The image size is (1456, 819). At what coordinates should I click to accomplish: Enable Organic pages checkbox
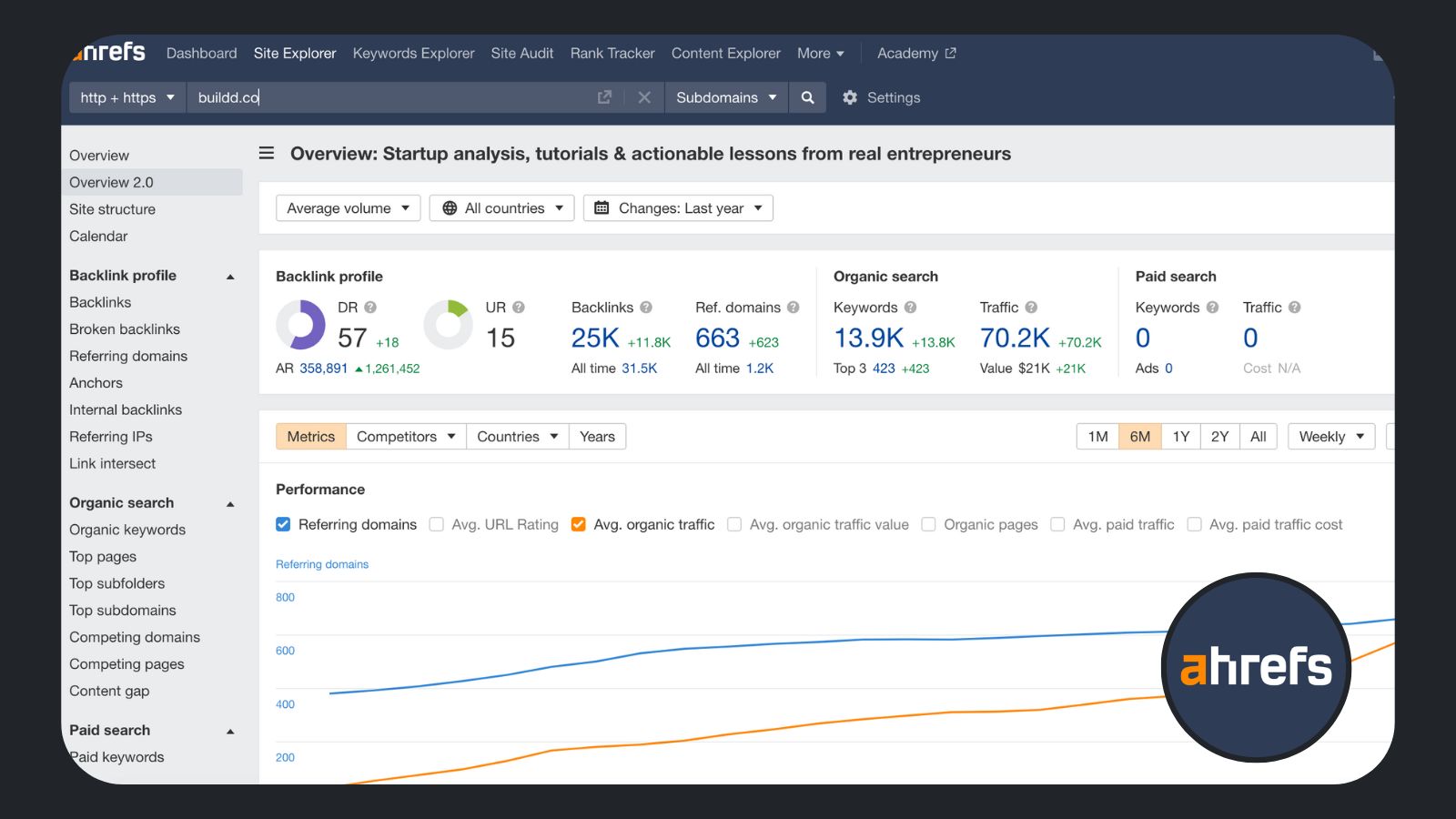(928, 524)
